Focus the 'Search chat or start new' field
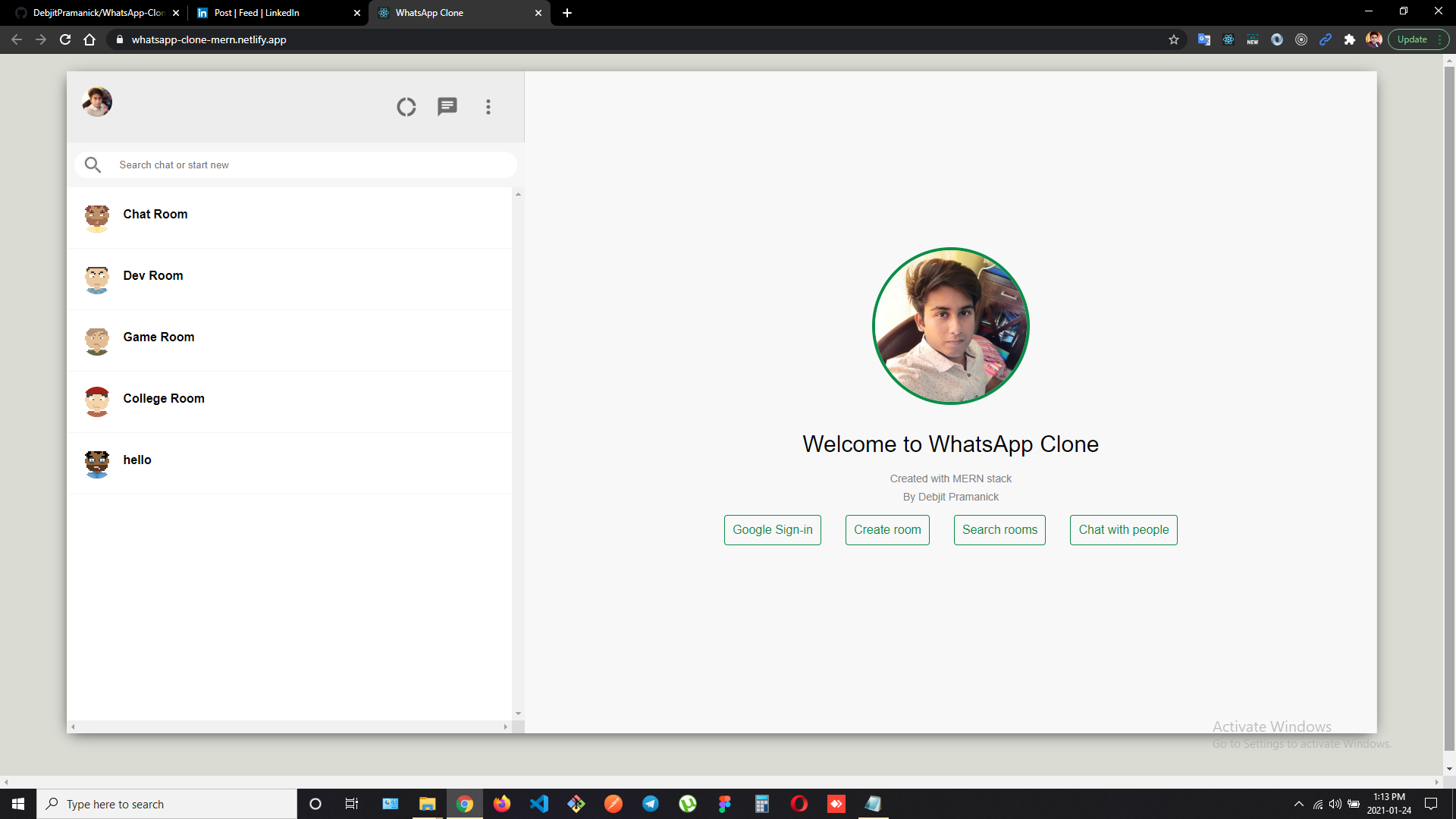Screen dimensions: 1456x819 (311, 165)
